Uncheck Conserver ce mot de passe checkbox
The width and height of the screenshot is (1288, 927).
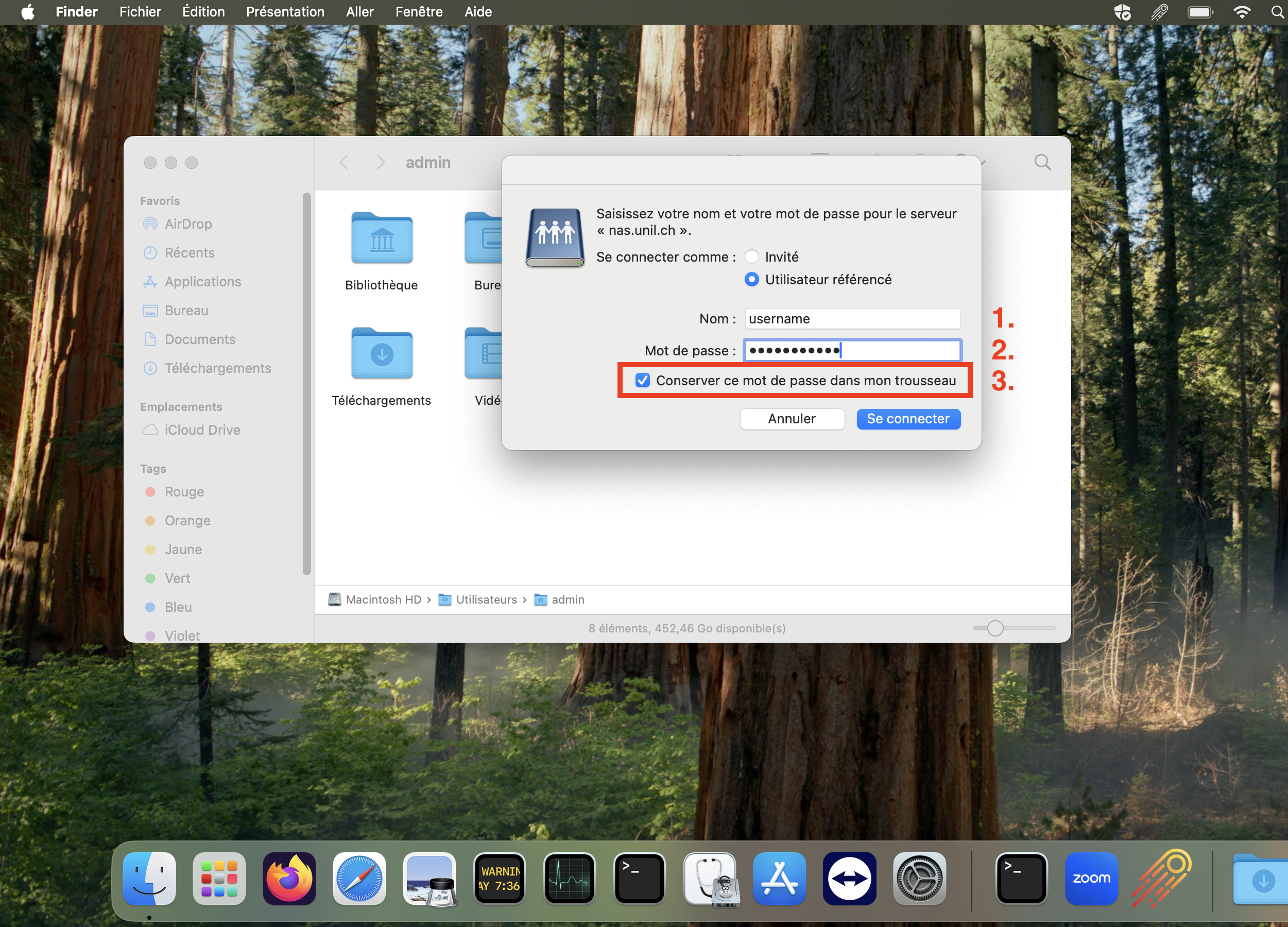point(642,381)
